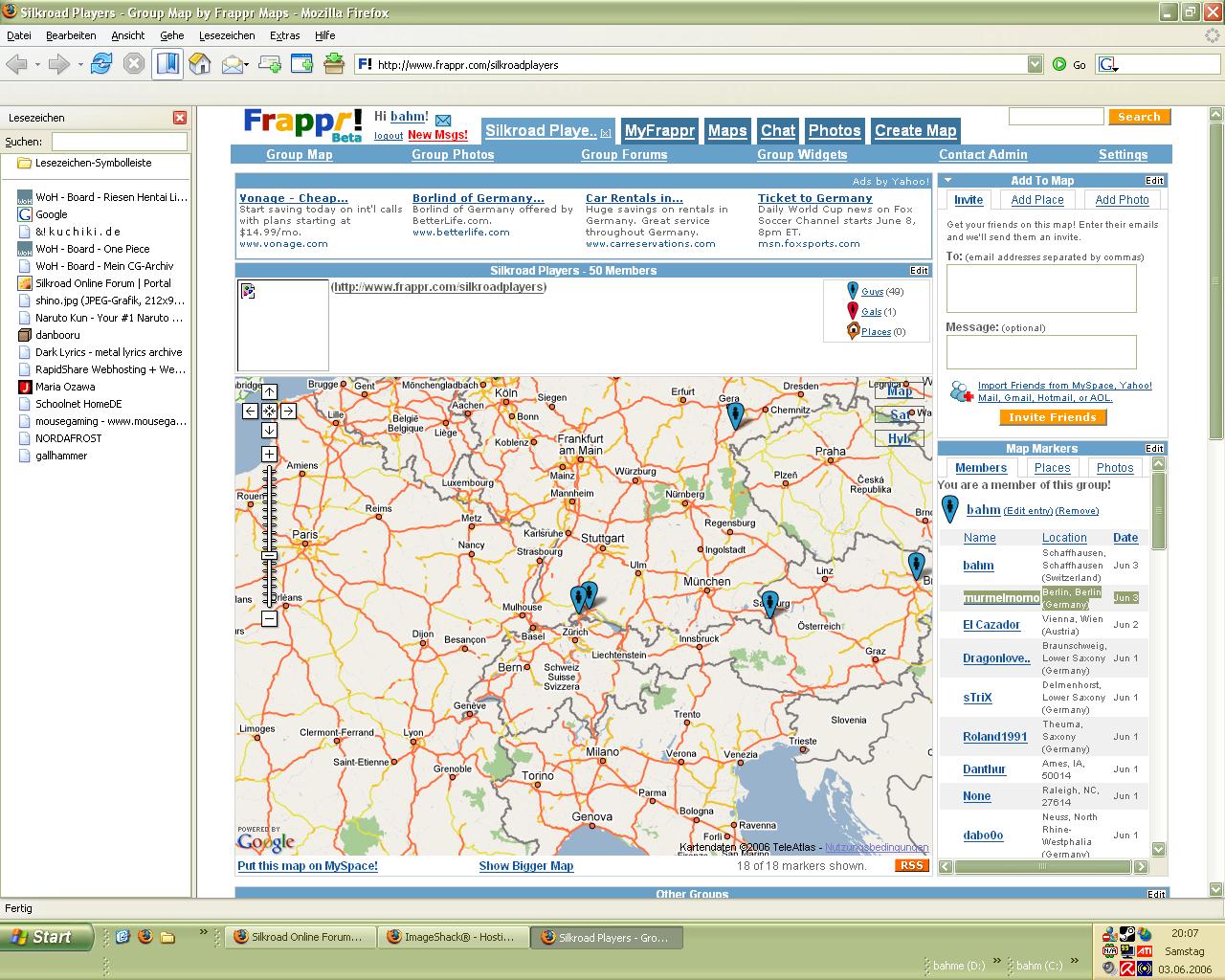Open the MyFrappr navigation link

coord(659,131)
